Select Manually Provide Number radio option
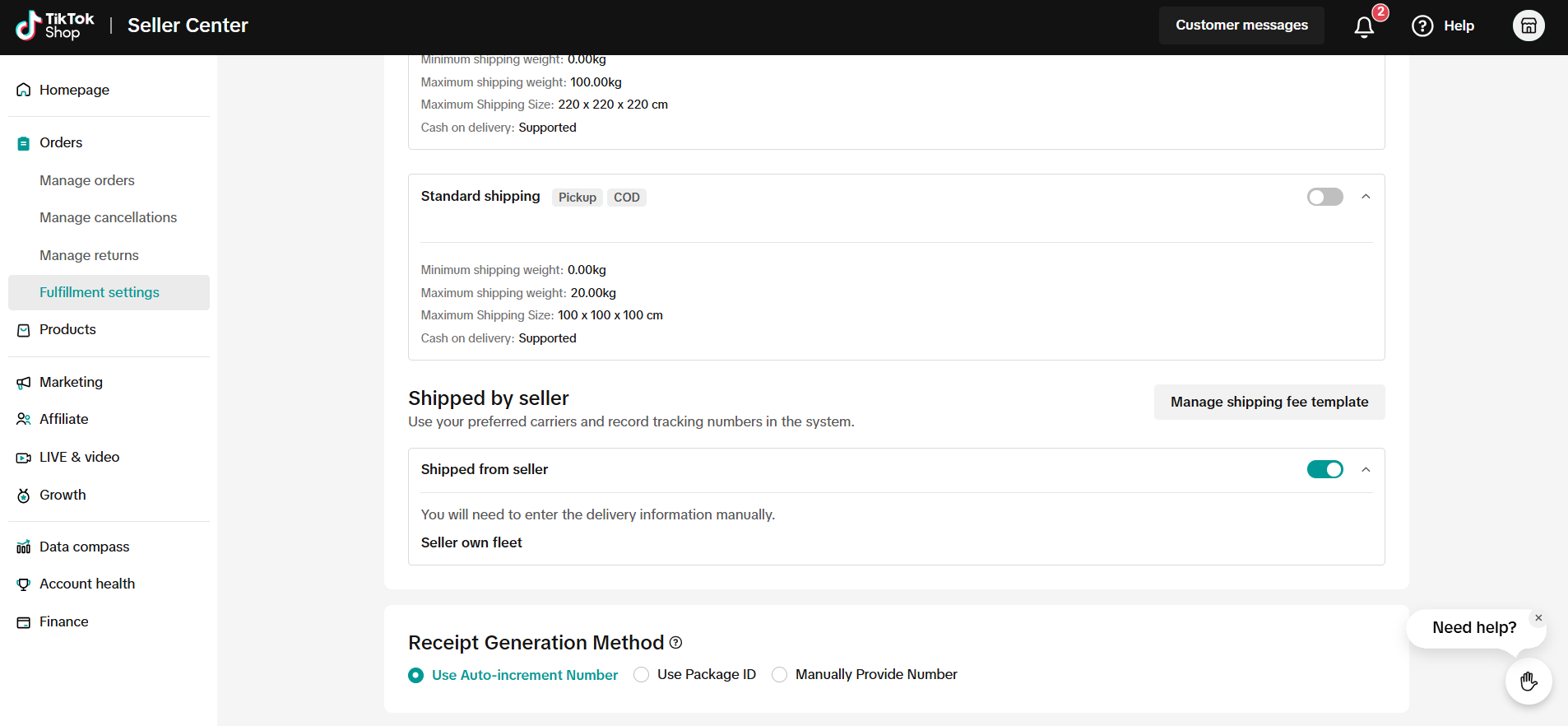The image size is (1568, 726). [x=780, y=675]
